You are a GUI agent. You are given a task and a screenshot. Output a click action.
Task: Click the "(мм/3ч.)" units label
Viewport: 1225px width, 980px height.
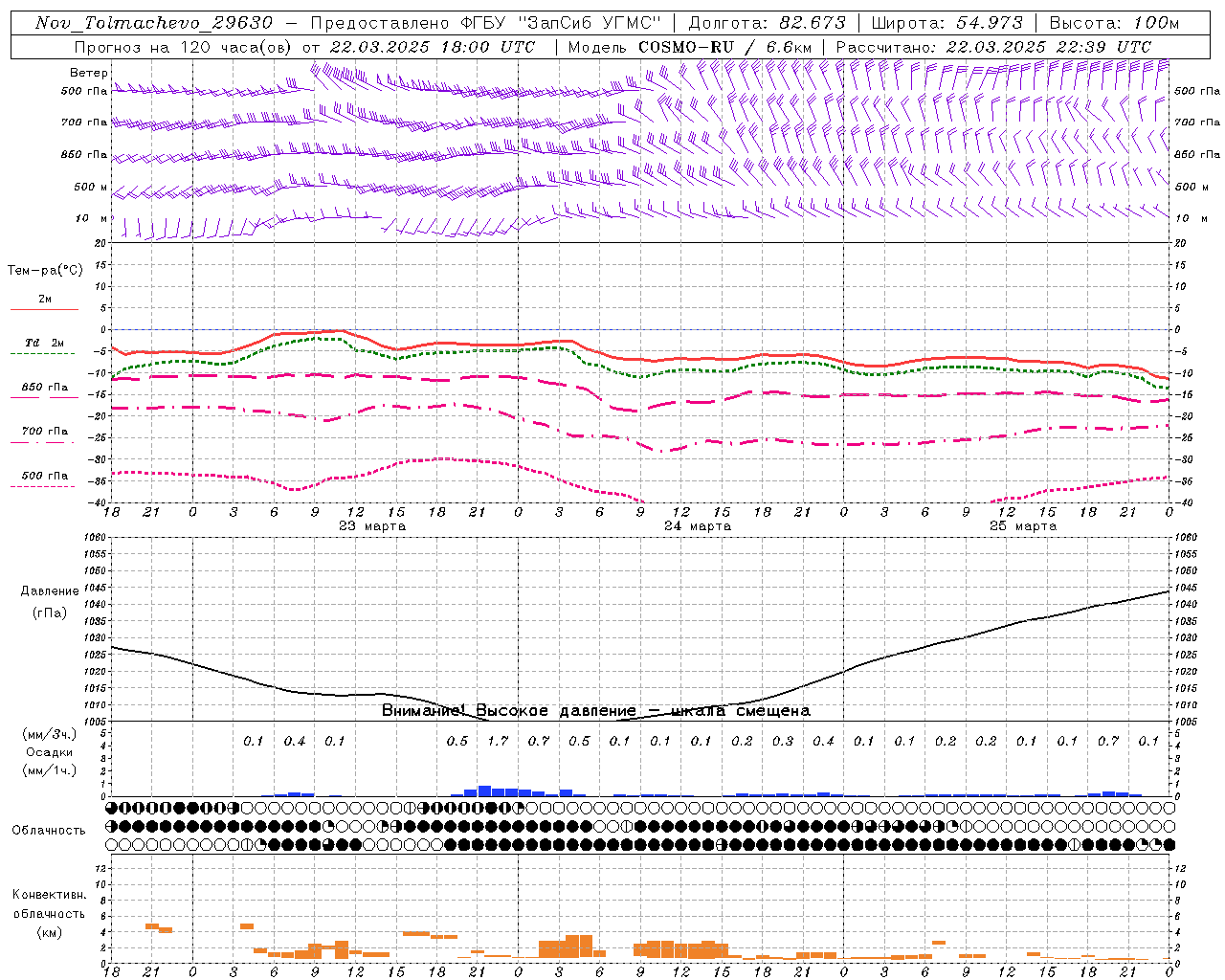pos(50,734)
